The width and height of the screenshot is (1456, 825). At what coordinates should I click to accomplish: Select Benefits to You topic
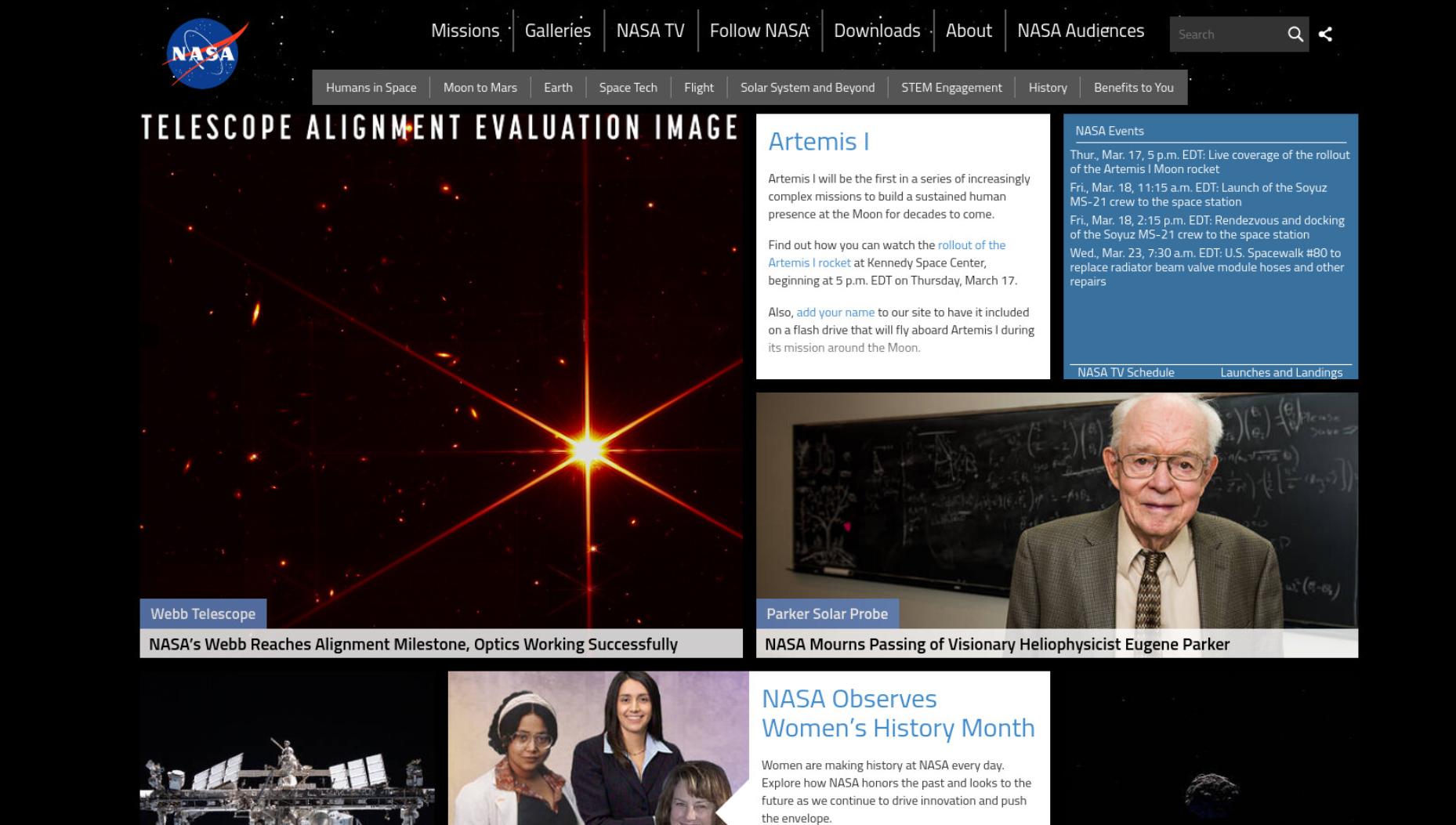click(1134, 88)
